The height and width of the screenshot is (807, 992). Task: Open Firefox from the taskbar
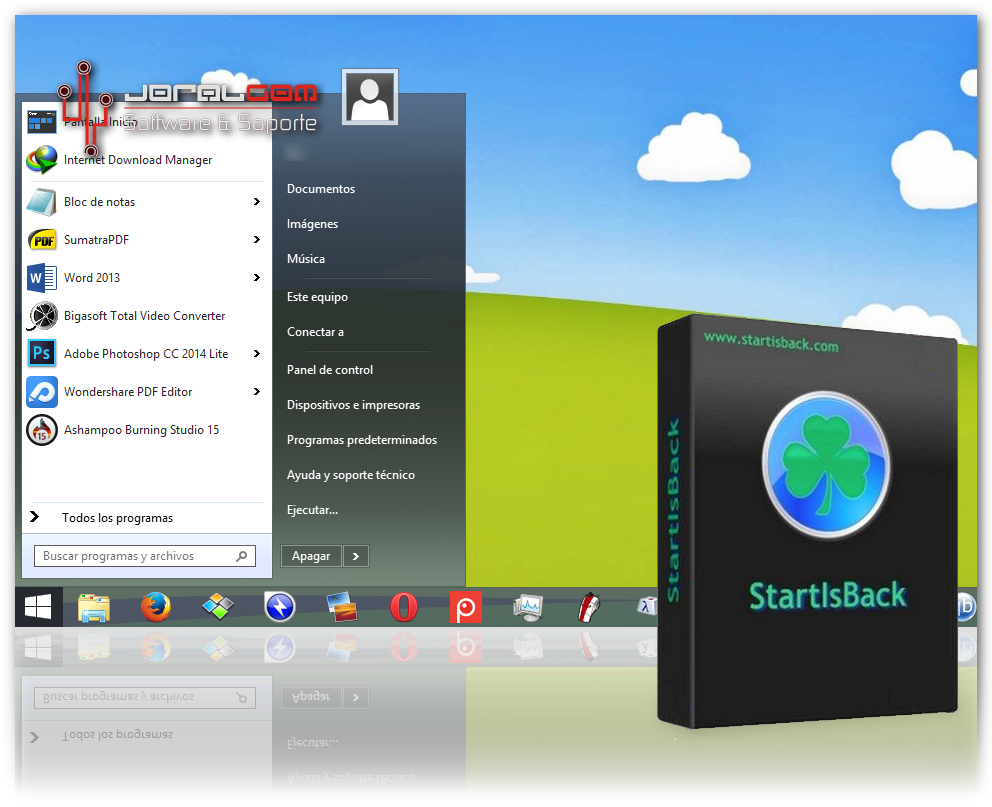(x=156, y=607)
